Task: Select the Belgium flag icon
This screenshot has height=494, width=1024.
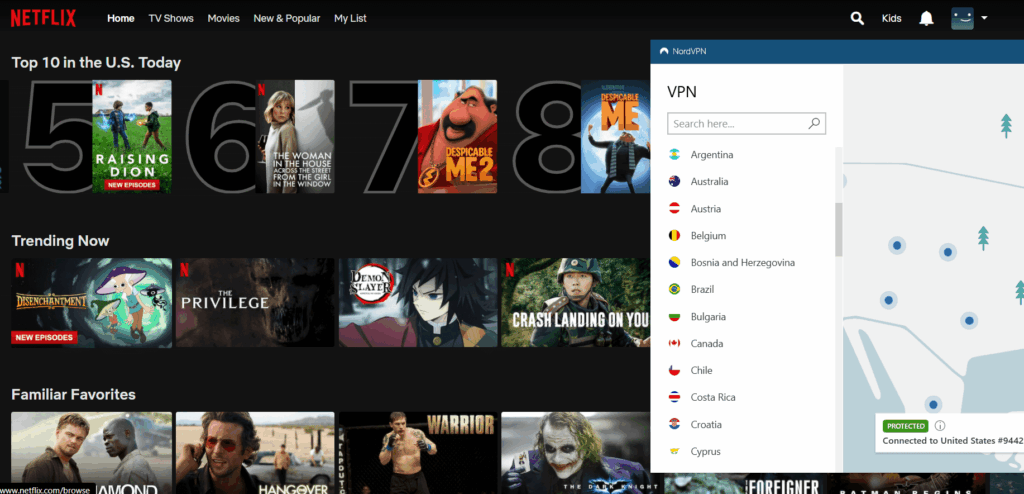Action: 675,236
